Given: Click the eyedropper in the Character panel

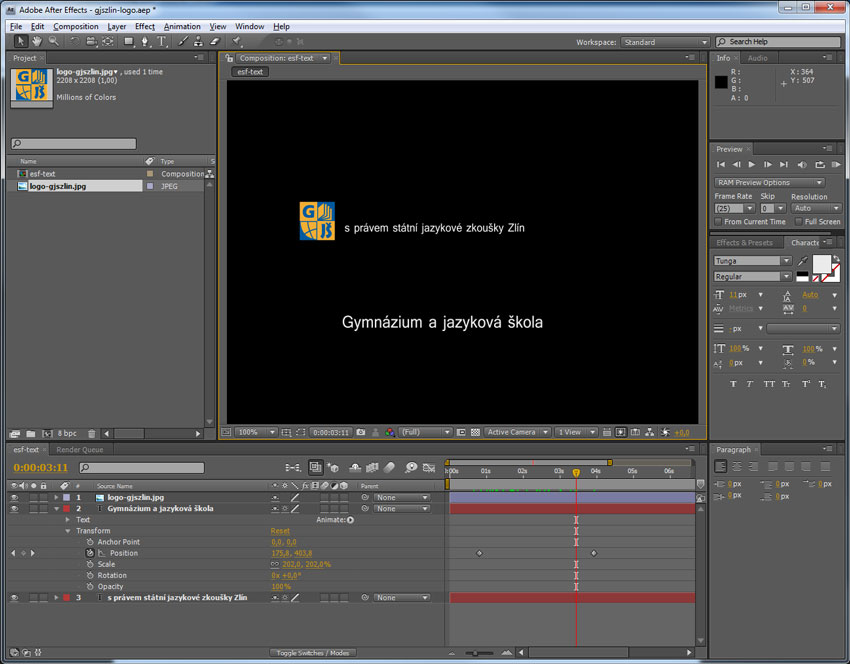Looking at the screenshot, I should click(x=802, y=261).
